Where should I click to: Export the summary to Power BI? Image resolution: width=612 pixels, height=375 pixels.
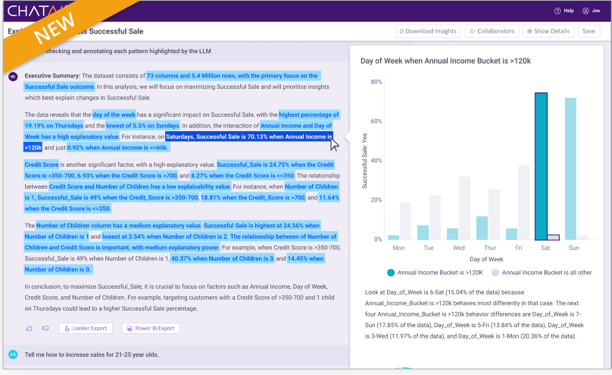tap(151, 328)
